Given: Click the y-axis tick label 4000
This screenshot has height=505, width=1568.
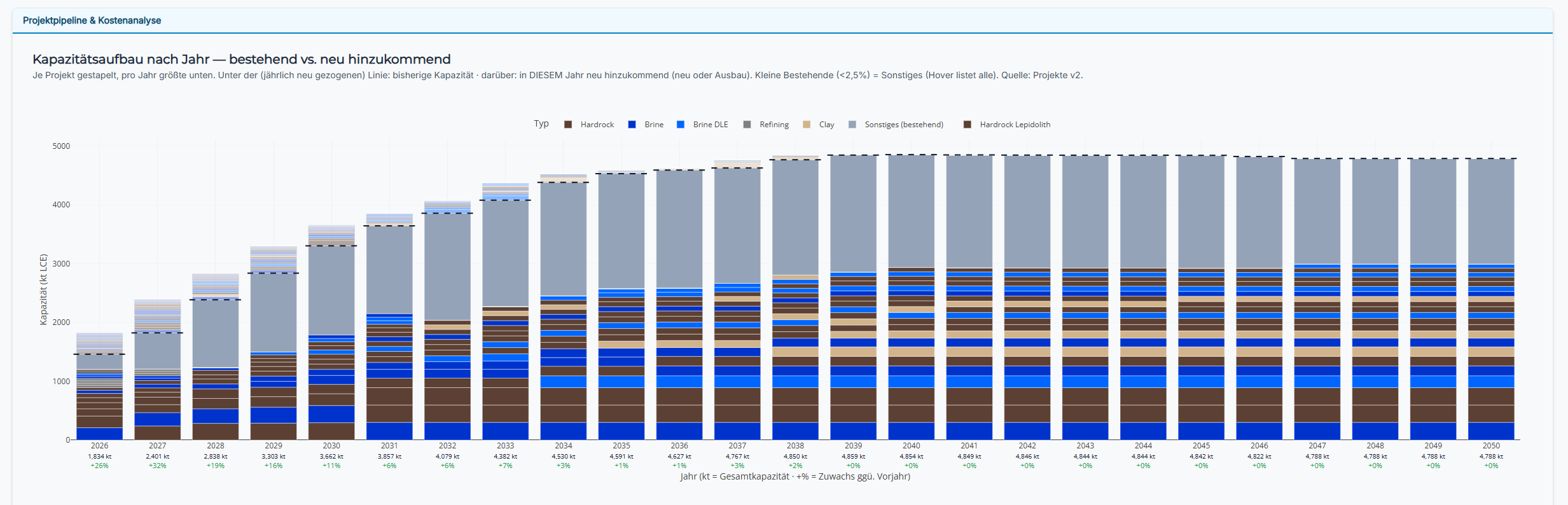Looking at the screenshot, I should tap(61, 205).
